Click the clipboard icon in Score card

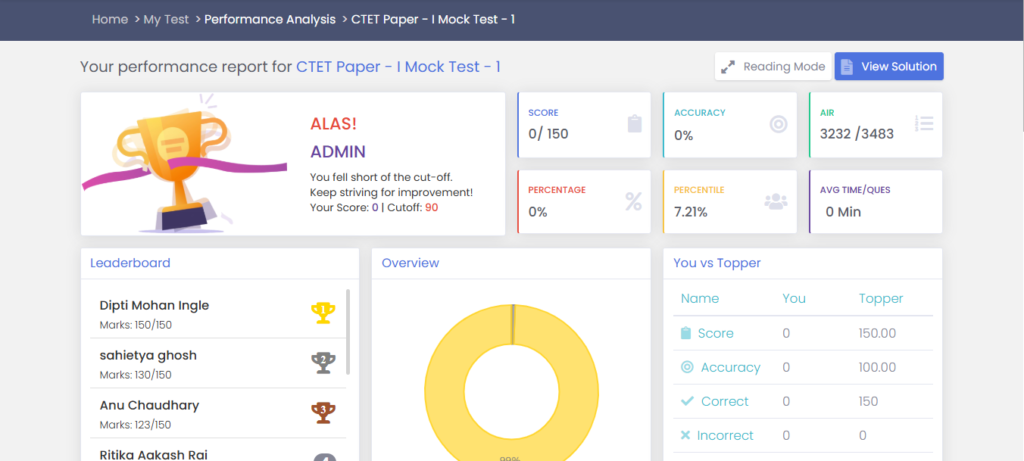(634, 124)
